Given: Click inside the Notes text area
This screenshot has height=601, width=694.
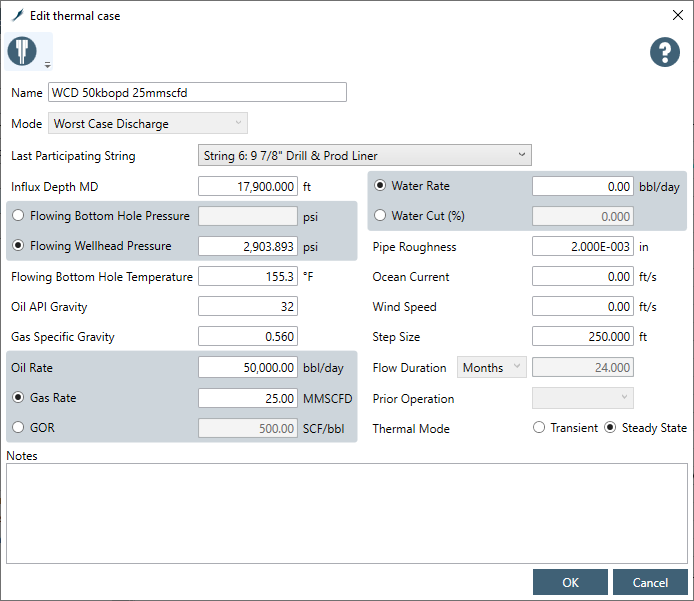Looking at the screenshot, I should tap(347, 513).
